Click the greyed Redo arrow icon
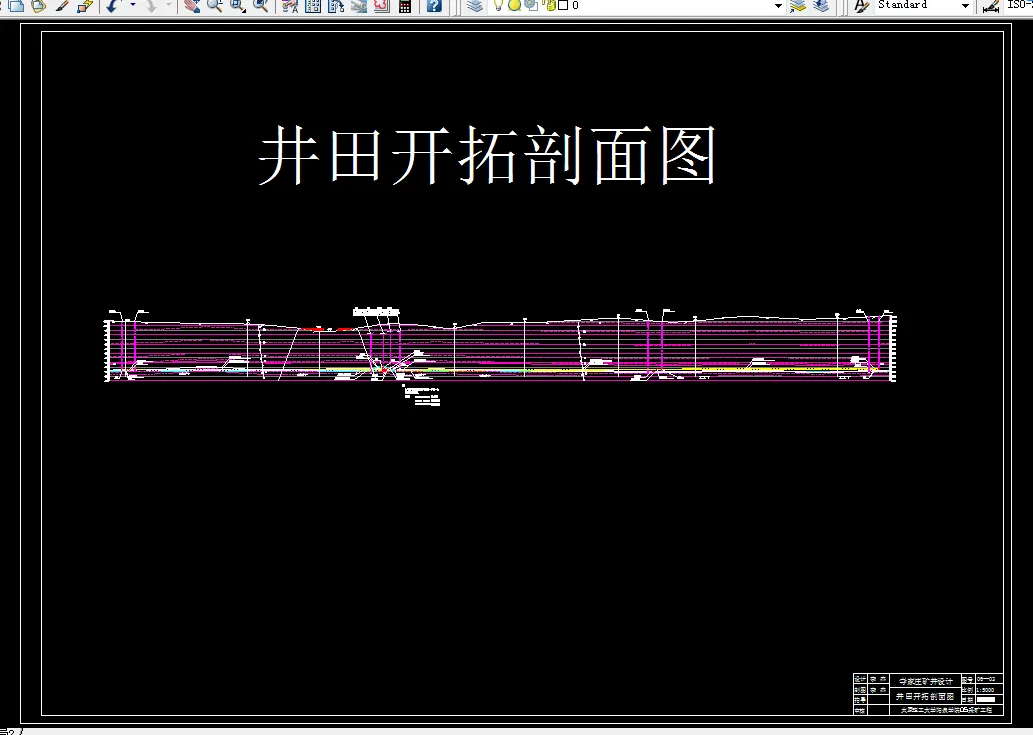The height and width of the screenshot is (735, 1033). [151, 6]
